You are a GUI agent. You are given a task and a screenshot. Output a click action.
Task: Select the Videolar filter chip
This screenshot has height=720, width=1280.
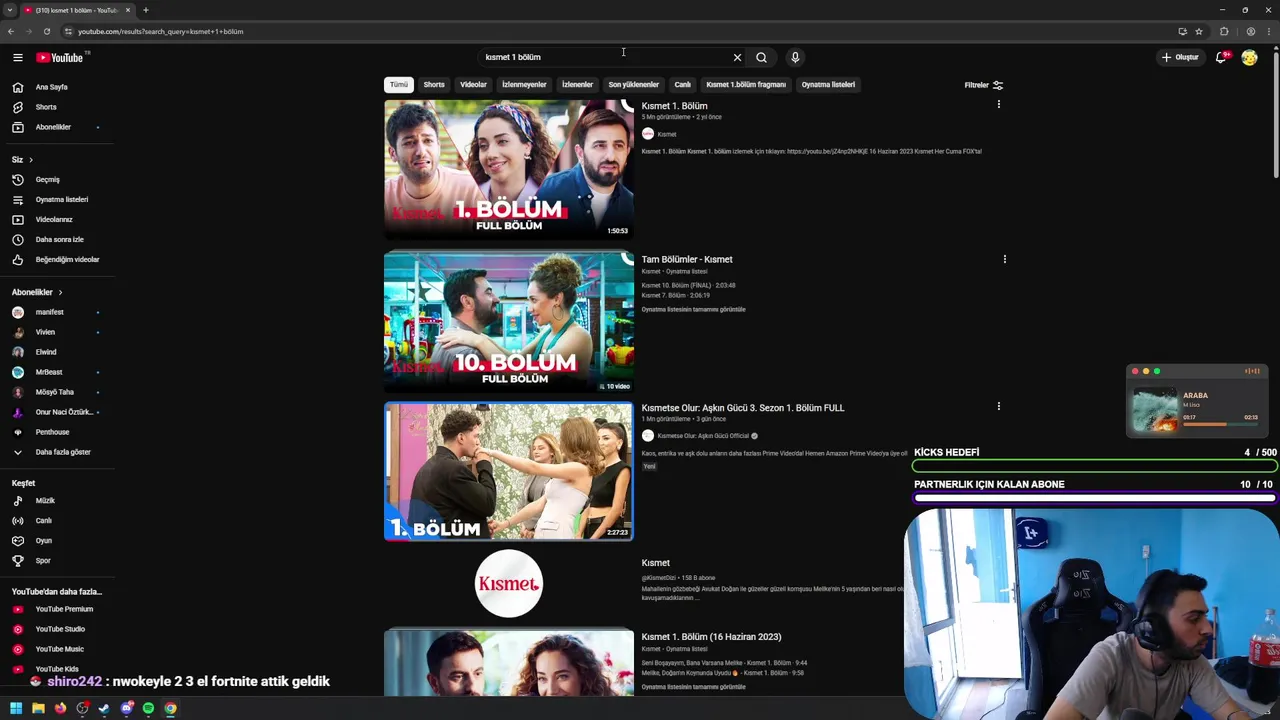473,85
